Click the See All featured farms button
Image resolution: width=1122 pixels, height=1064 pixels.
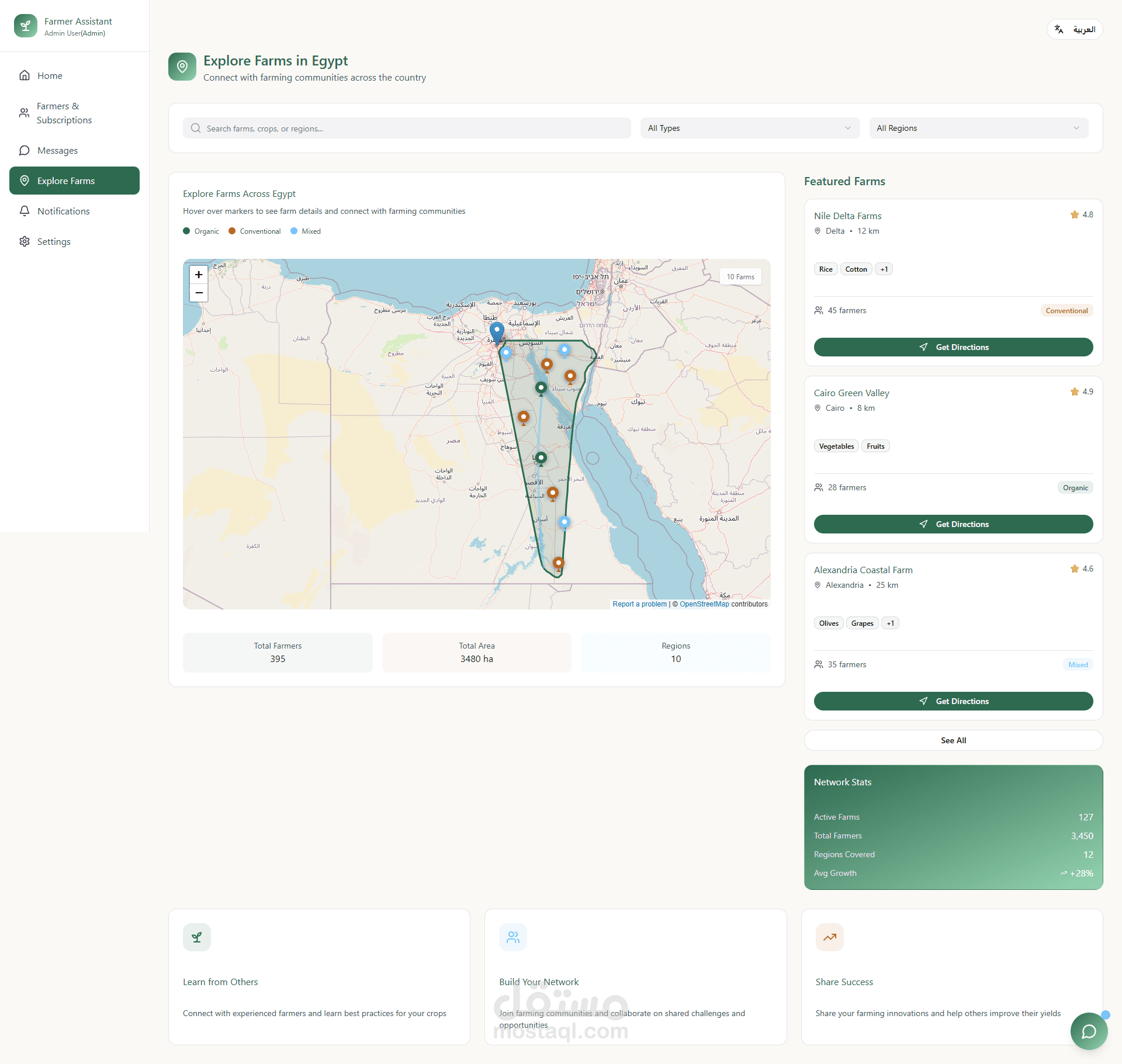pyautogui.click(x=953, y=740)
